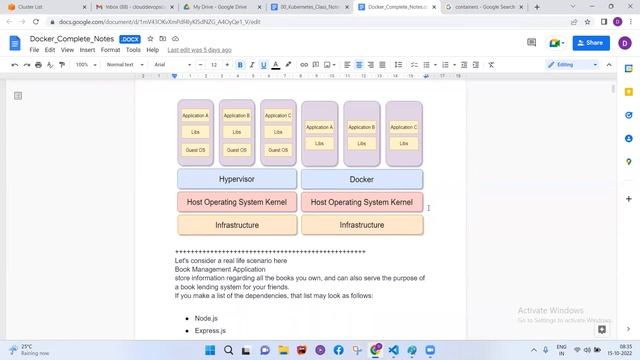
Task: Open the Editing mode dropdown
Action: (x=573, y=65)
